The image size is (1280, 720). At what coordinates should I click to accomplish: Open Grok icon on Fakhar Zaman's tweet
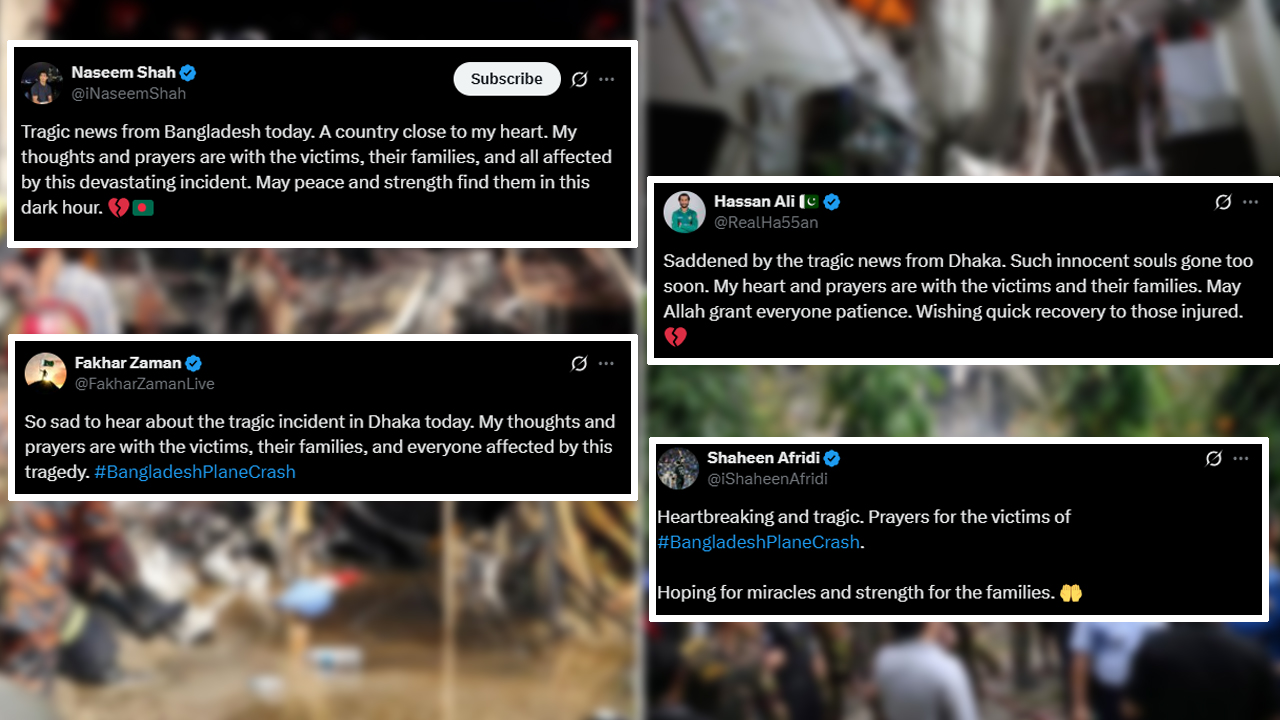point(579,364)
